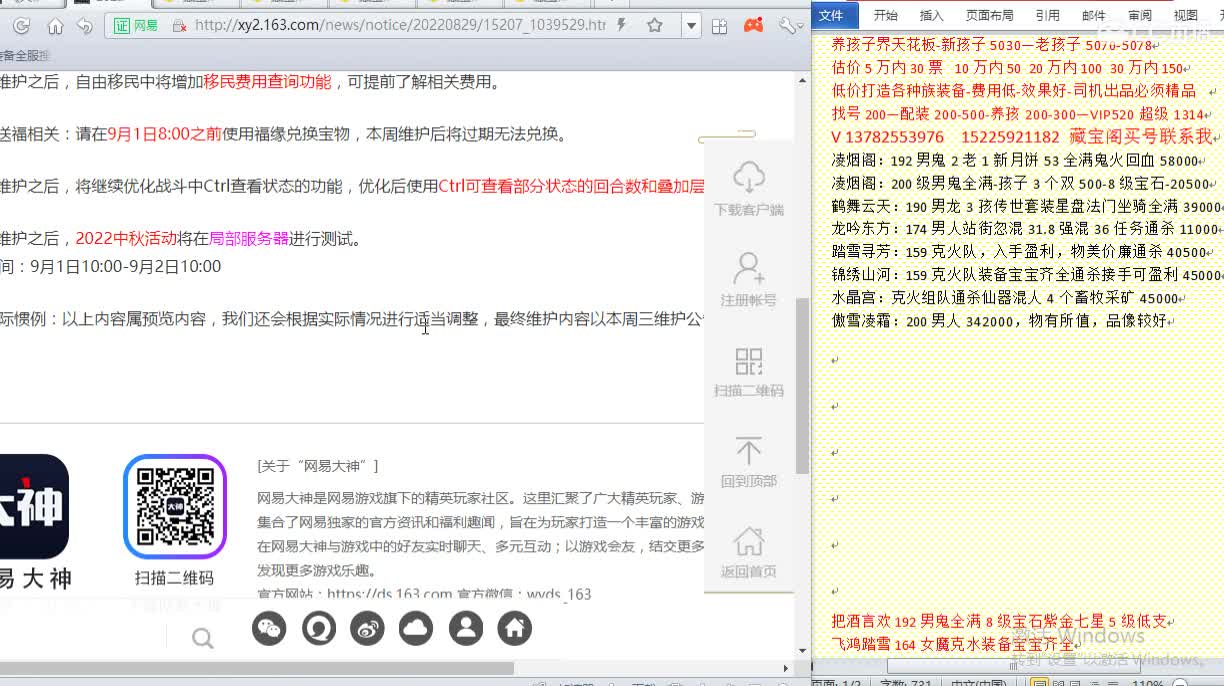Click the 字数: 731 word count in status bar
The image size is (1224, 686).
coord(905,683)
